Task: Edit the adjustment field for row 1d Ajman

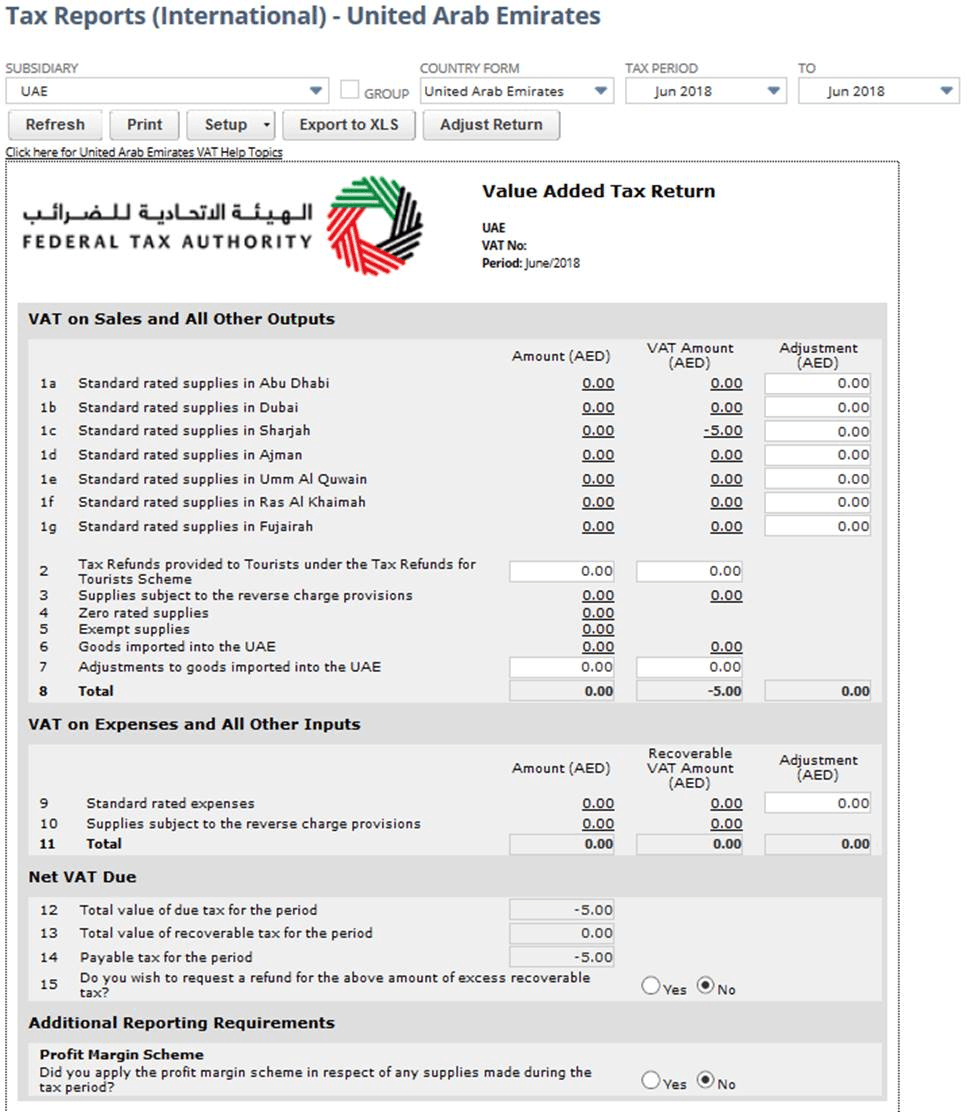Action: [x=817, y=455]
